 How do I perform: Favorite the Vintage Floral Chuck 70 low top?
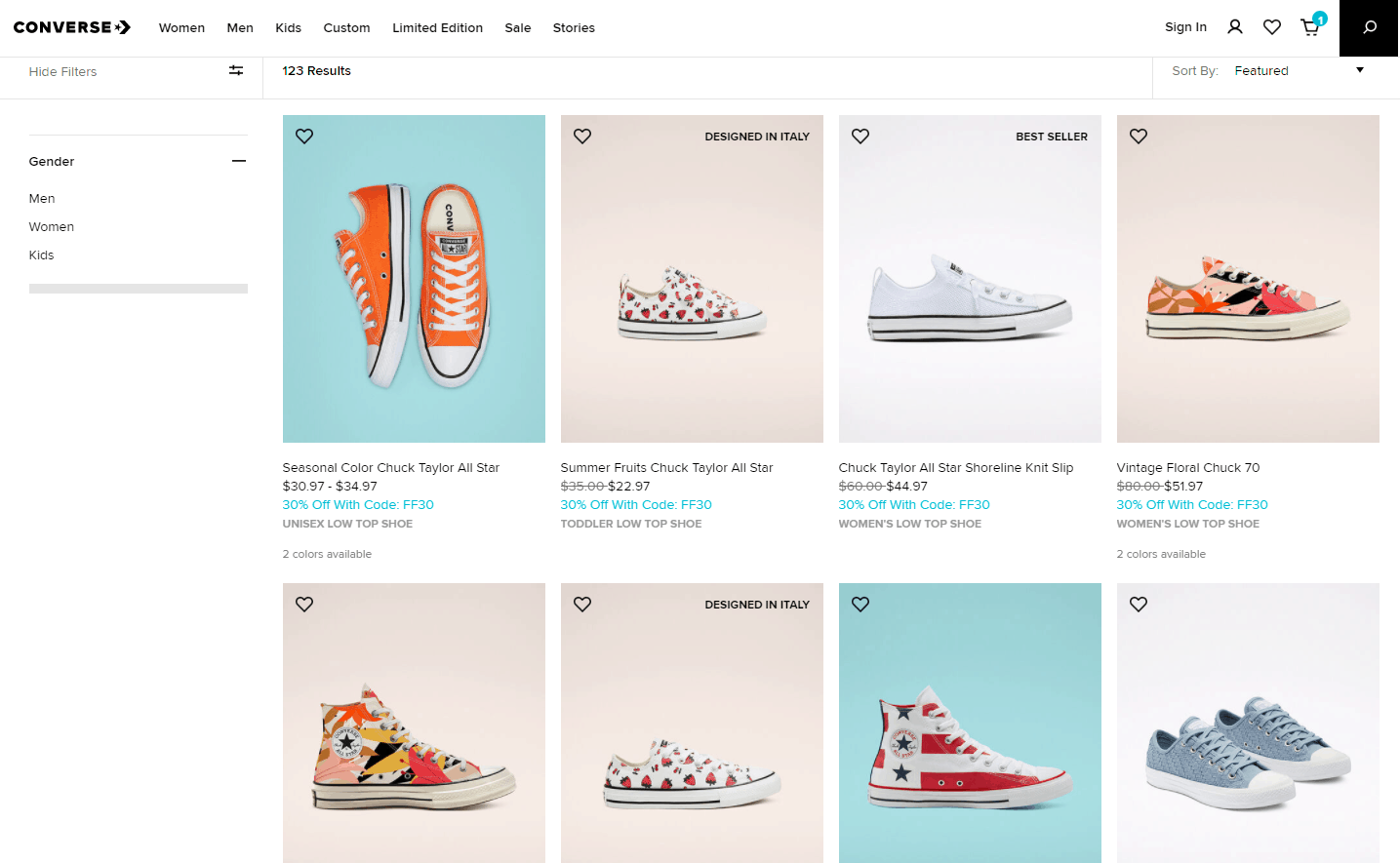tap(1139, 137)
